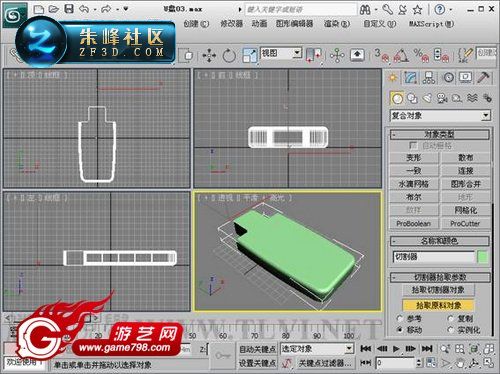Select the Helpers category icon
Screen dimensions: 500x374
[x=457, y=98]
